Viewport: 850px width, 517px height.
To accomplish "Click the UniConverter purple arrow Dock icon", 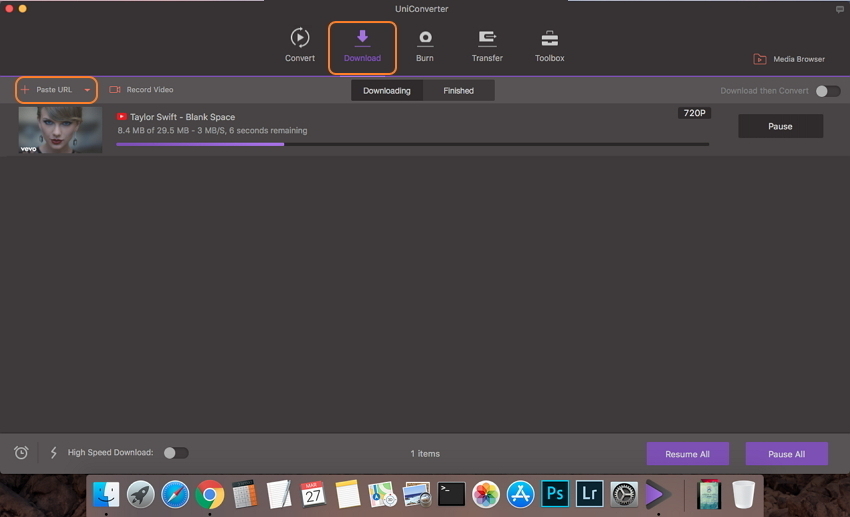I will (x=658, y=494).
